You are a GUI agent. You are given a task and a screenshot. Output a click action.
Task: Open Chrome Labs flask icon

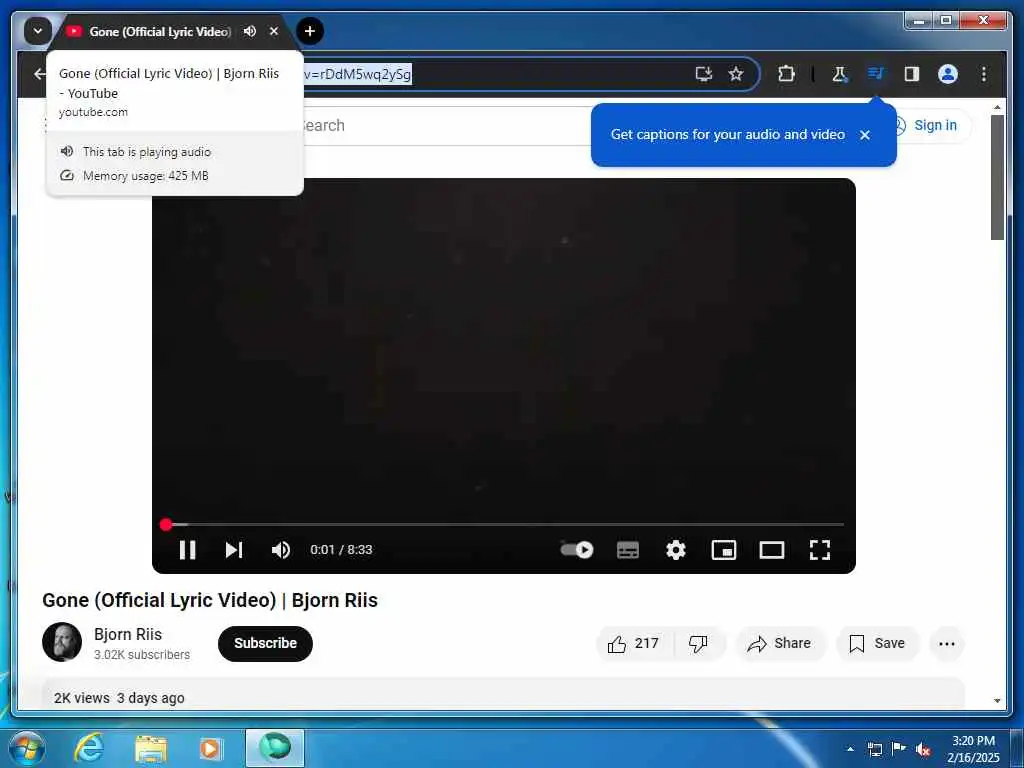(x=840, y=74)
